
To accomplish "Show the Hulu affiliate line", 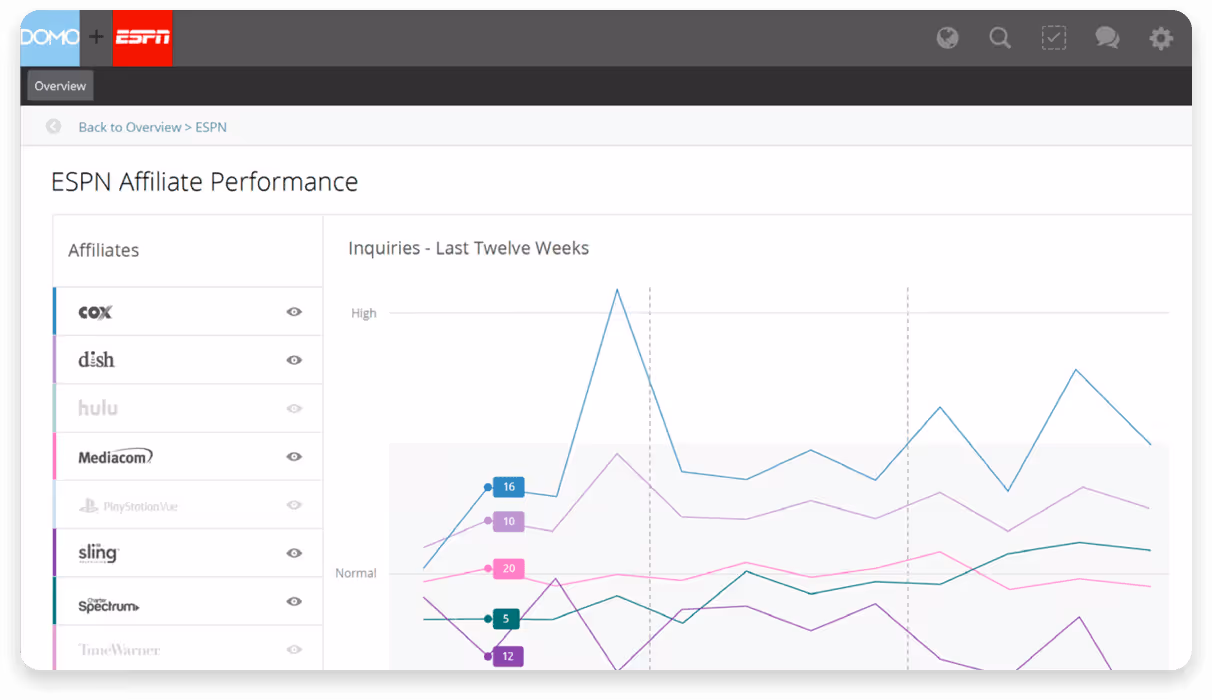I will point(294,408).
